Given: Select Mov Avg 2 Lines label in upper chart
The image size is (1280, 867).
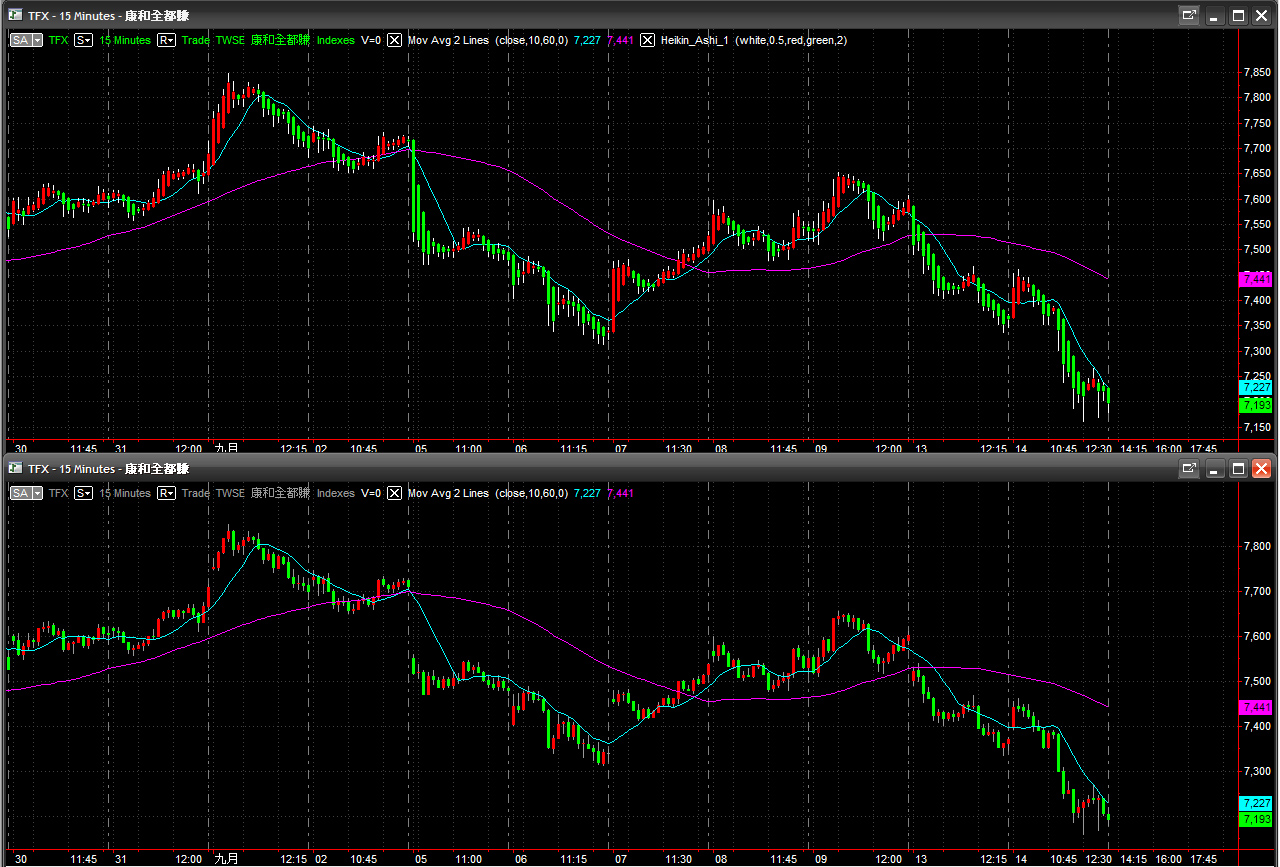Looking at the screenshot, I should 448,40.
